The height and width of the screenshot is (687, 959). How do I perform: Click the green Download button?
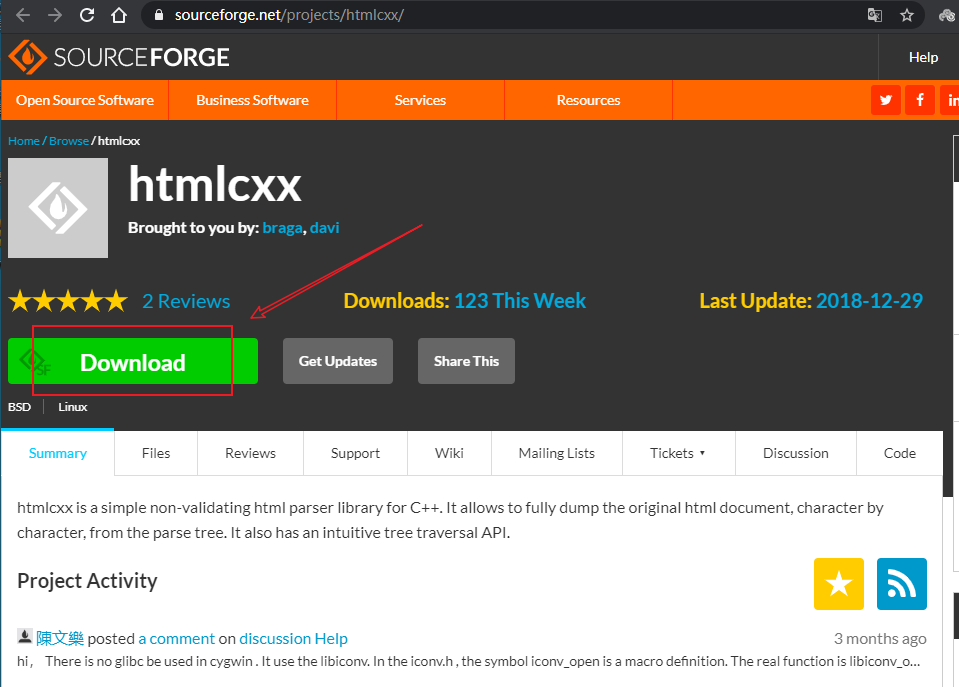[x=132, y=361]
